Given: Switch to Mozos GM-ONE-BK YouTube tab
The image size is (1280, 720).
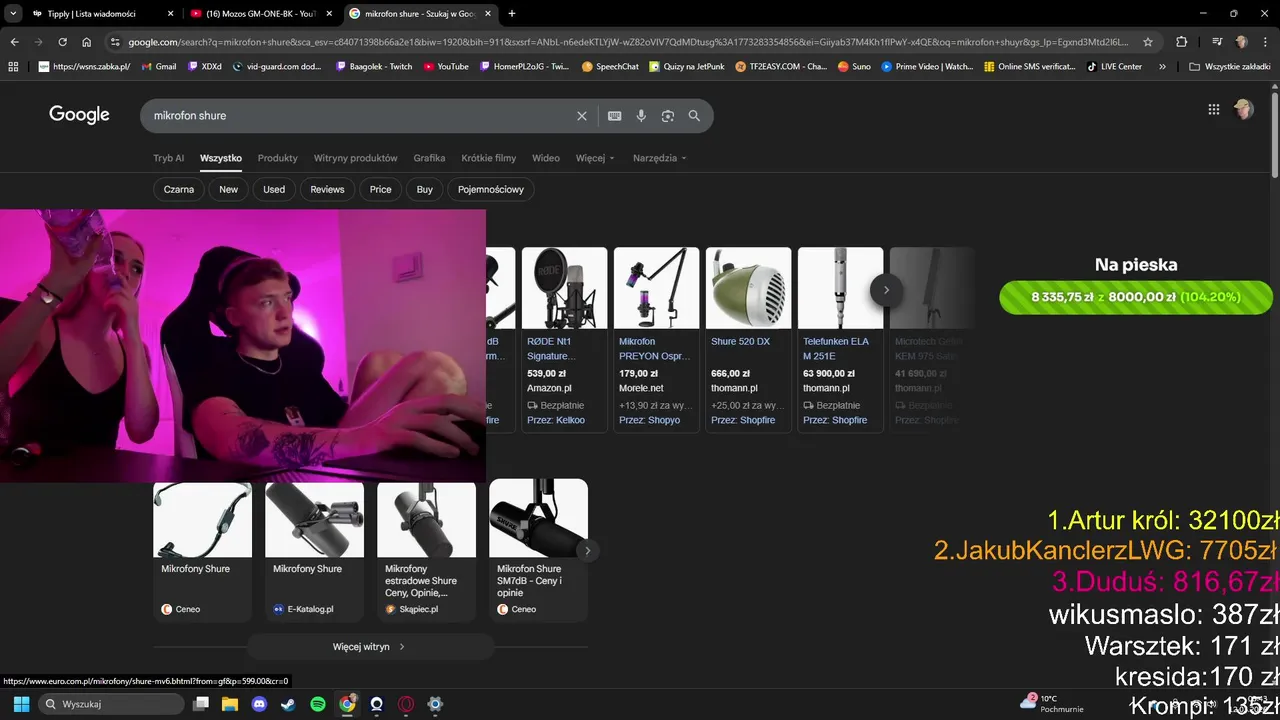Looking at the screenshot, I should click(260, 14).
